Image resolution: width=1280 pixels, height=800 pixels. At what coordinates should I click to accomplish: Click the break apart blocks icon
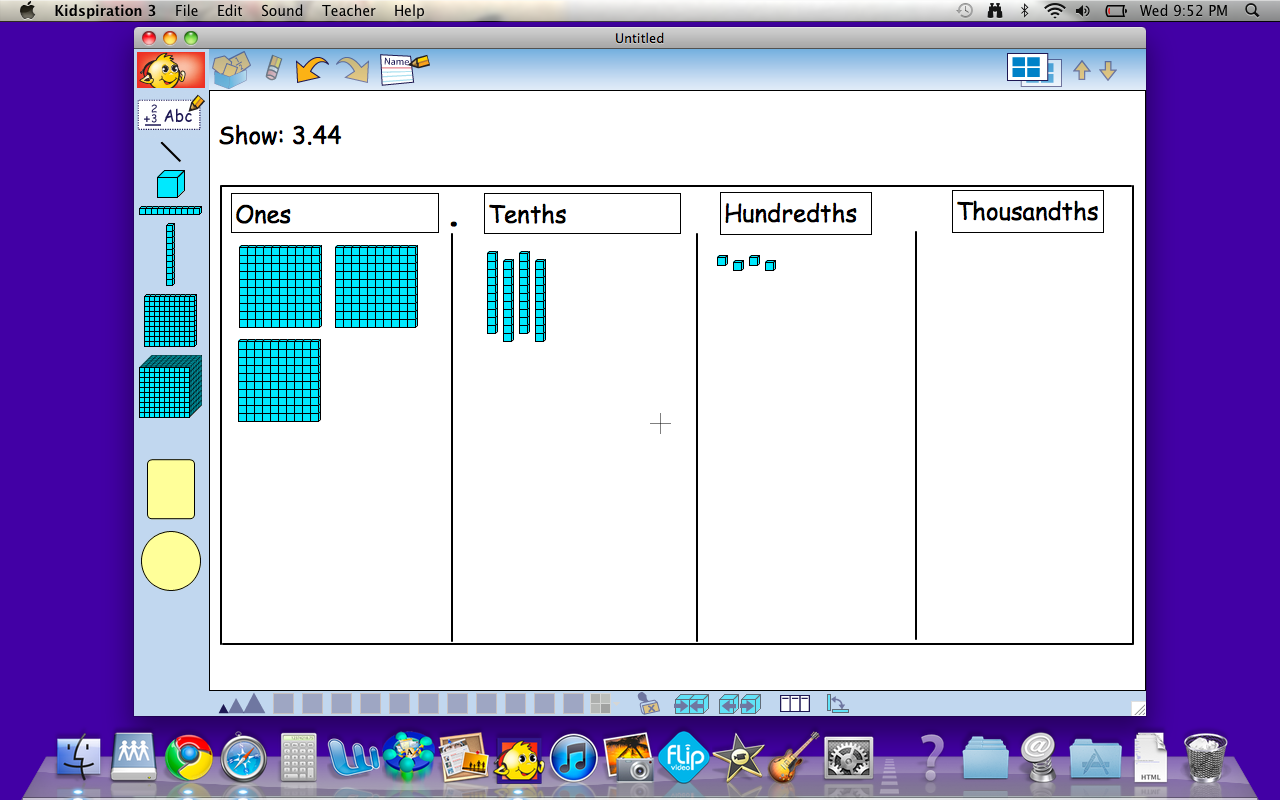[740, 704]
